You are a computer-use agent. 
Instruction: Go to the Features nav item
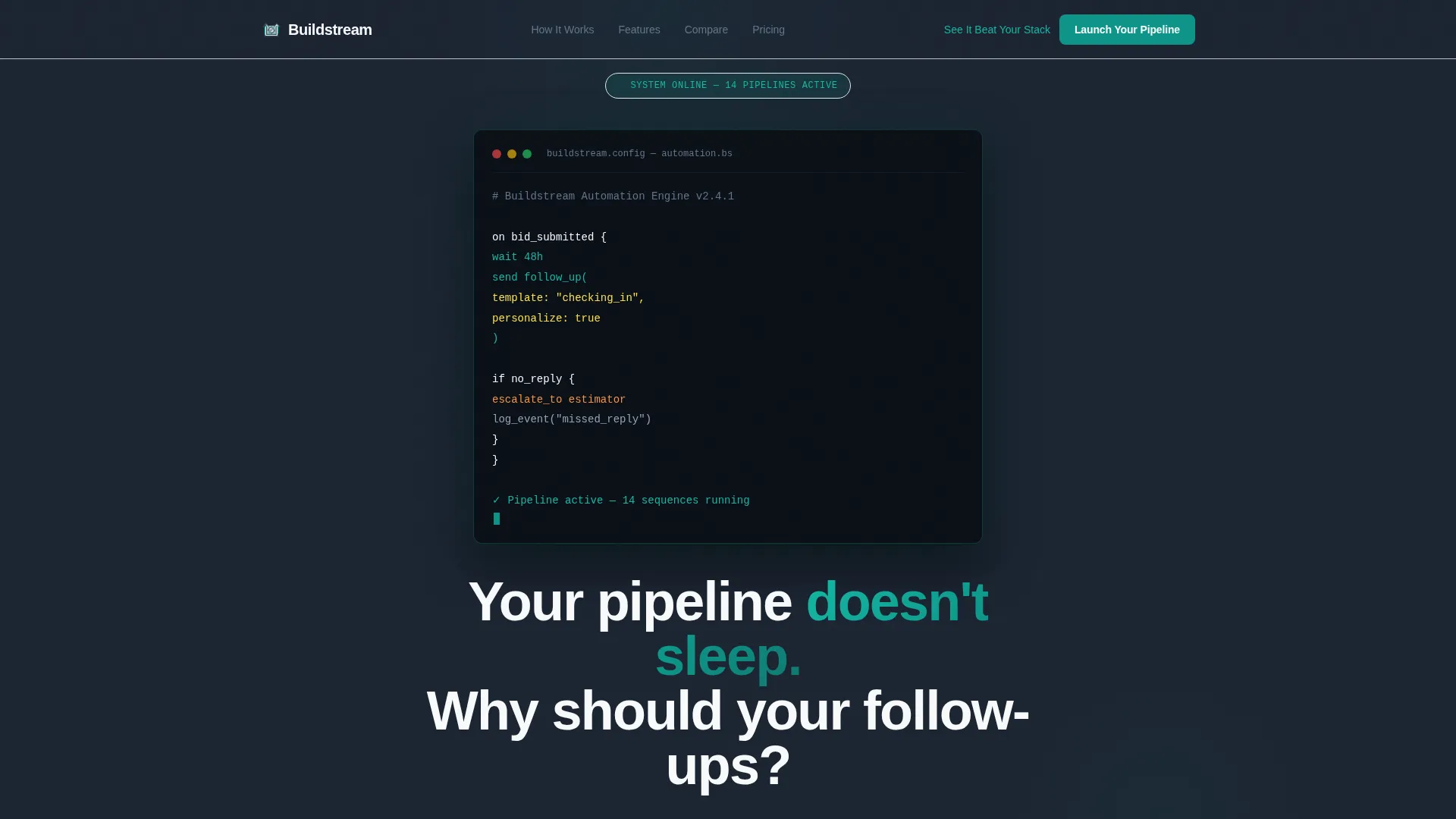point(639,30)
